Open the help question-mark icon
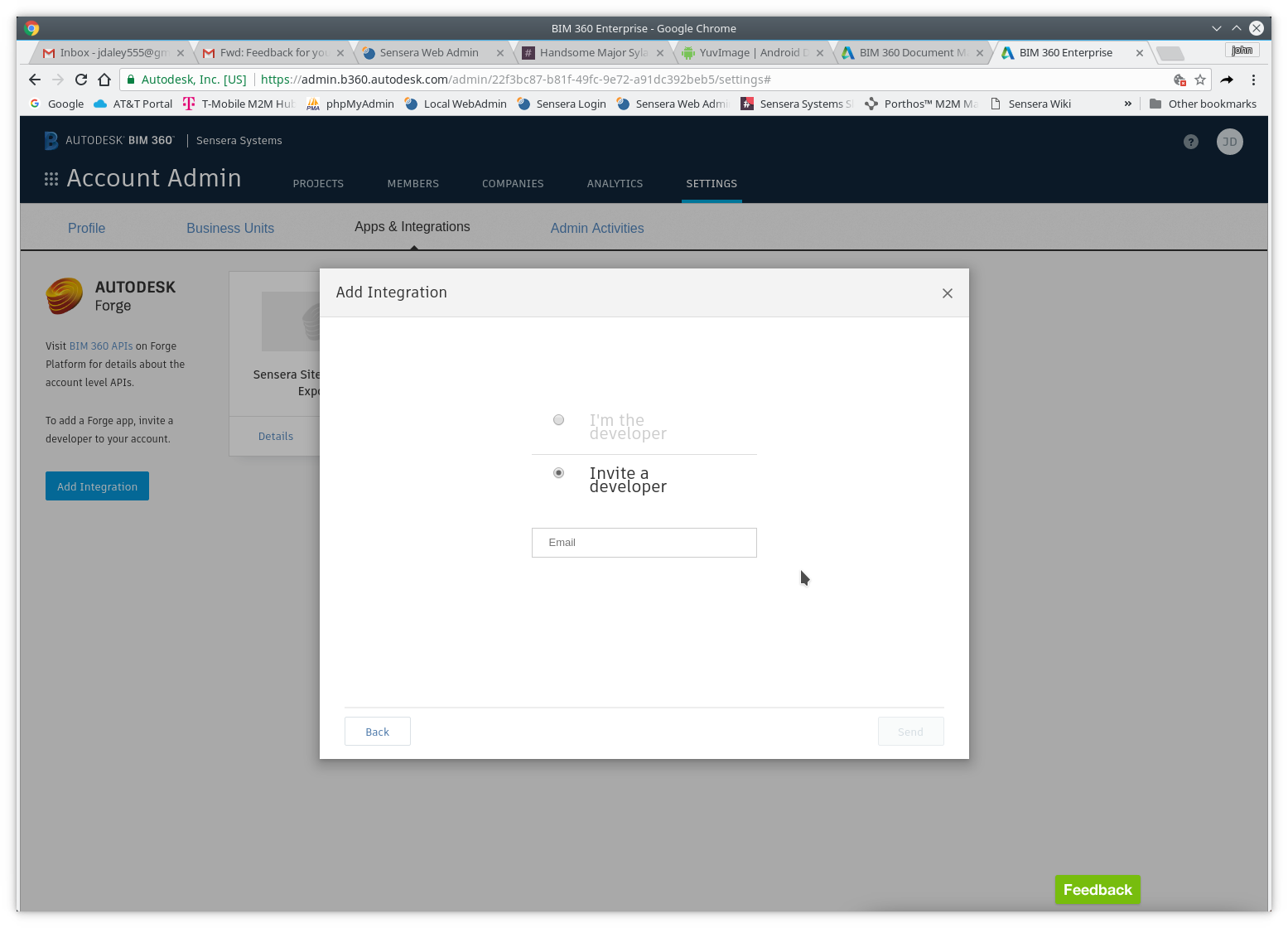The height and width of the screenshot is (928, 1288). click(1190, 142)
